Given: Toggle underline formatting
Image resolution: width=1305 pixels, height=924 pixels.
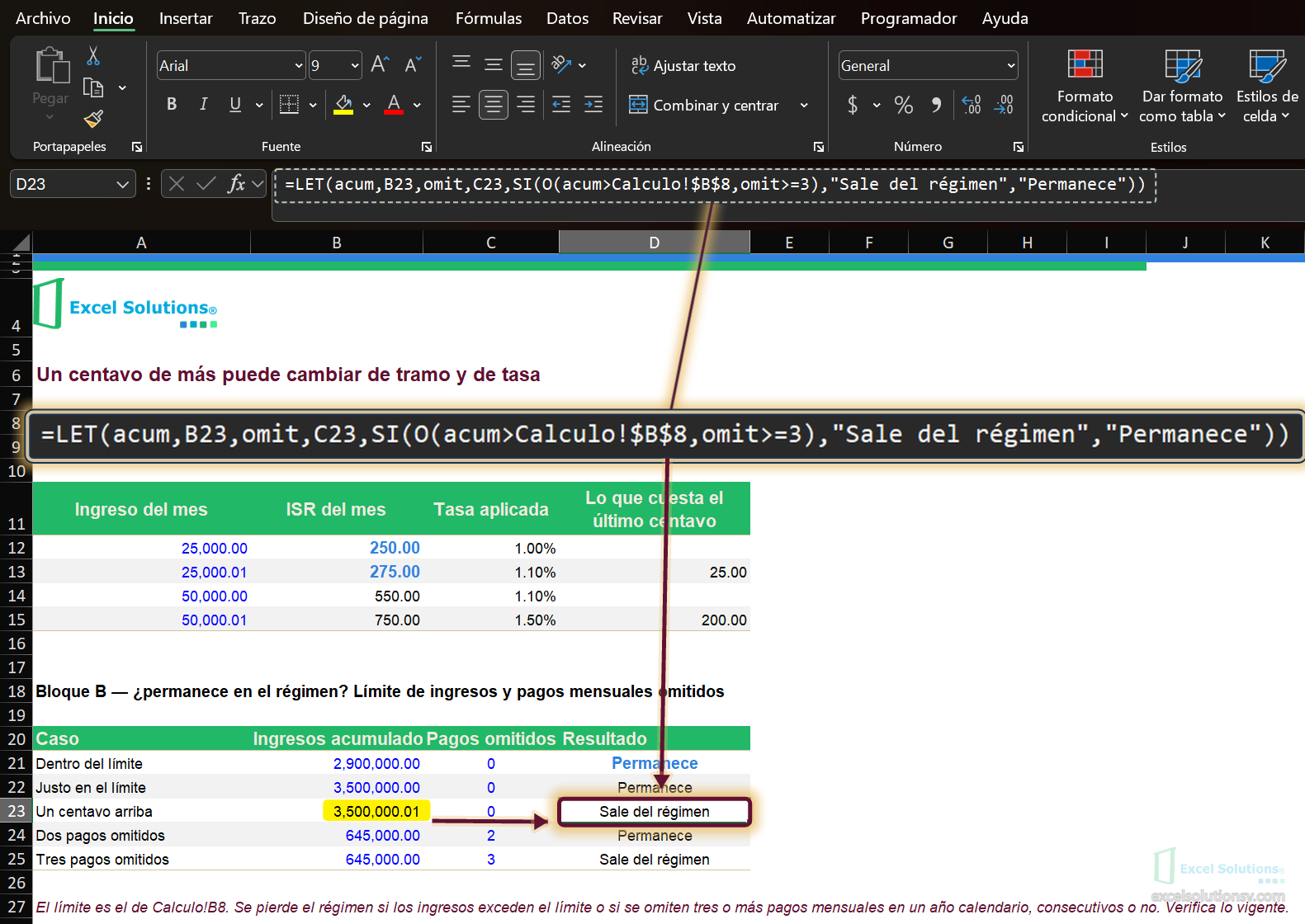Looking at the screenshot, I should (235, 104).
